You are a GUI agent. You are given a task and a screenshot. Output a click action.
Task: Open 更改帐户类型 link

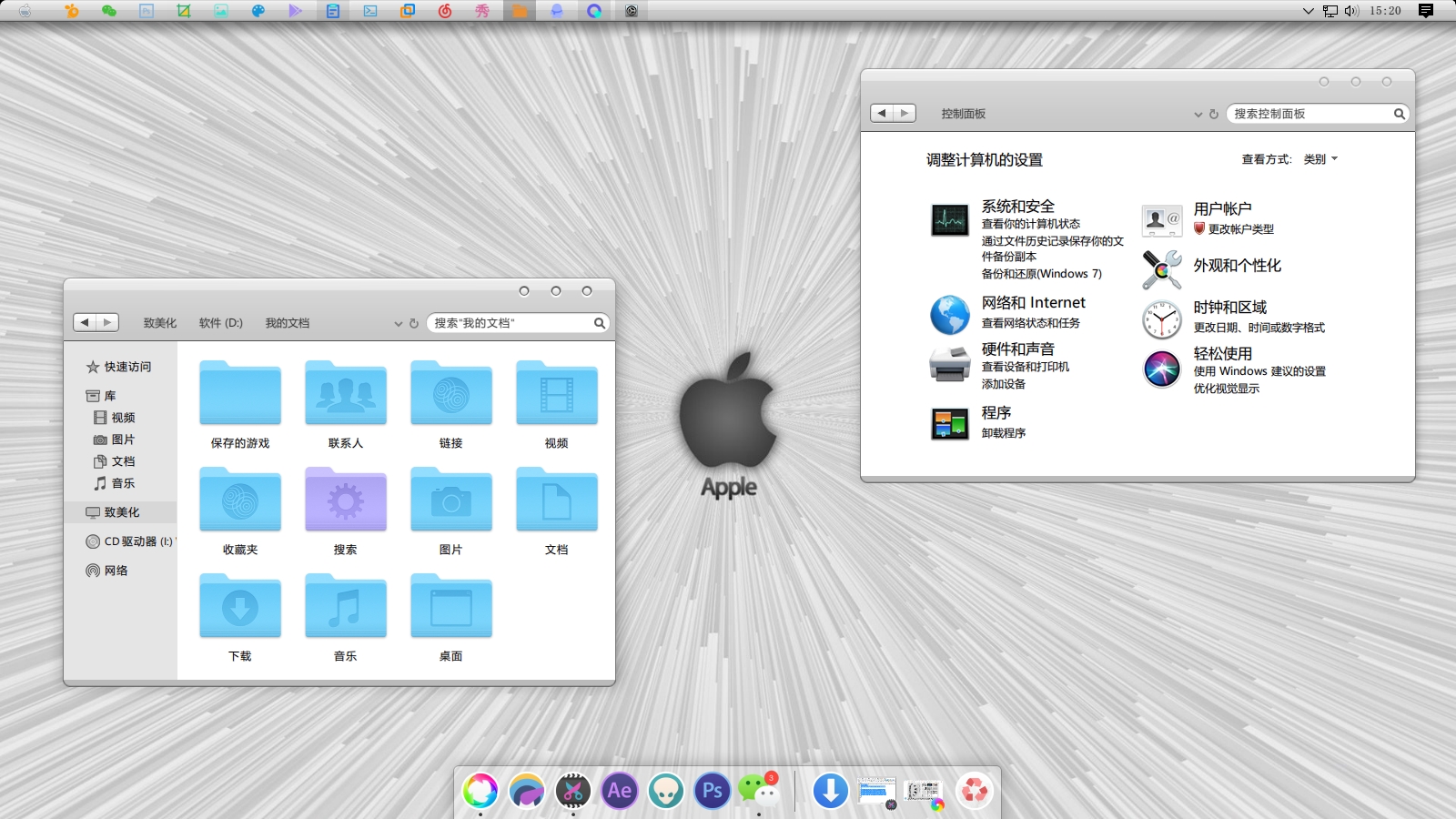[1240, 229]
